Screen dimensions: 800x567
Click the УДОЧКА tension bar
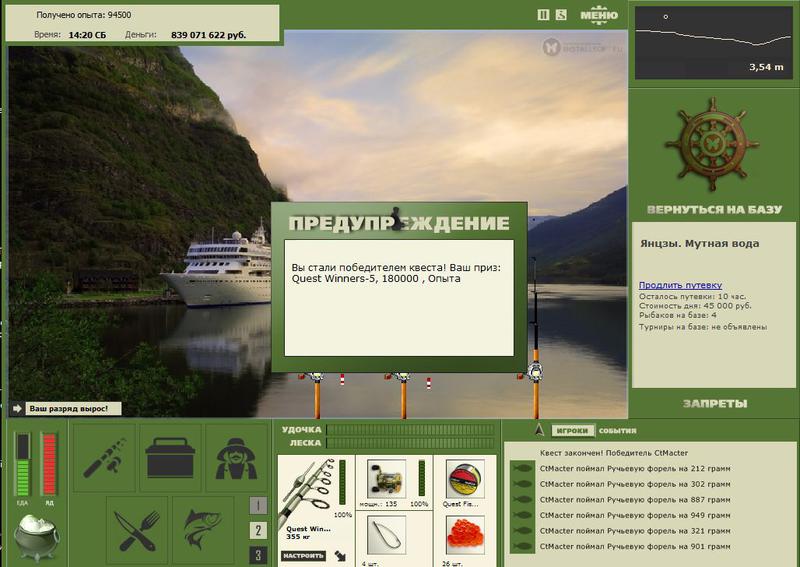[x=410, y=430]
